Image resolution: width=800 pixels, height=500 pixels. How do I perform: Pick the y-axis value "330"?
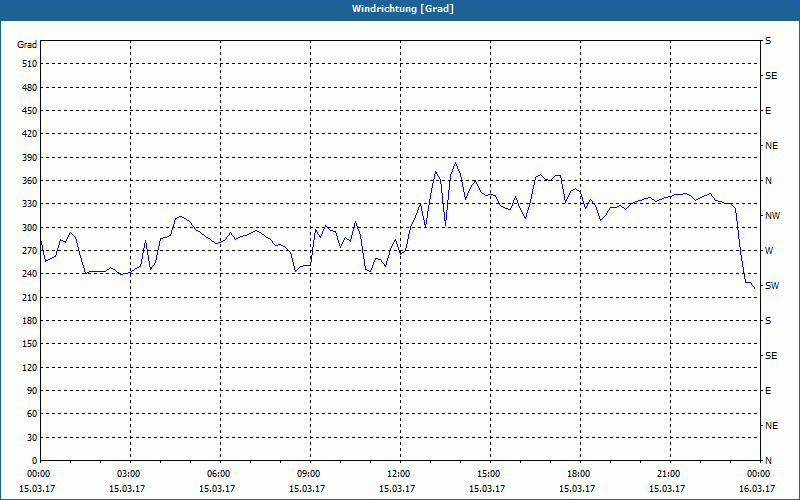[x=30, y=204]
